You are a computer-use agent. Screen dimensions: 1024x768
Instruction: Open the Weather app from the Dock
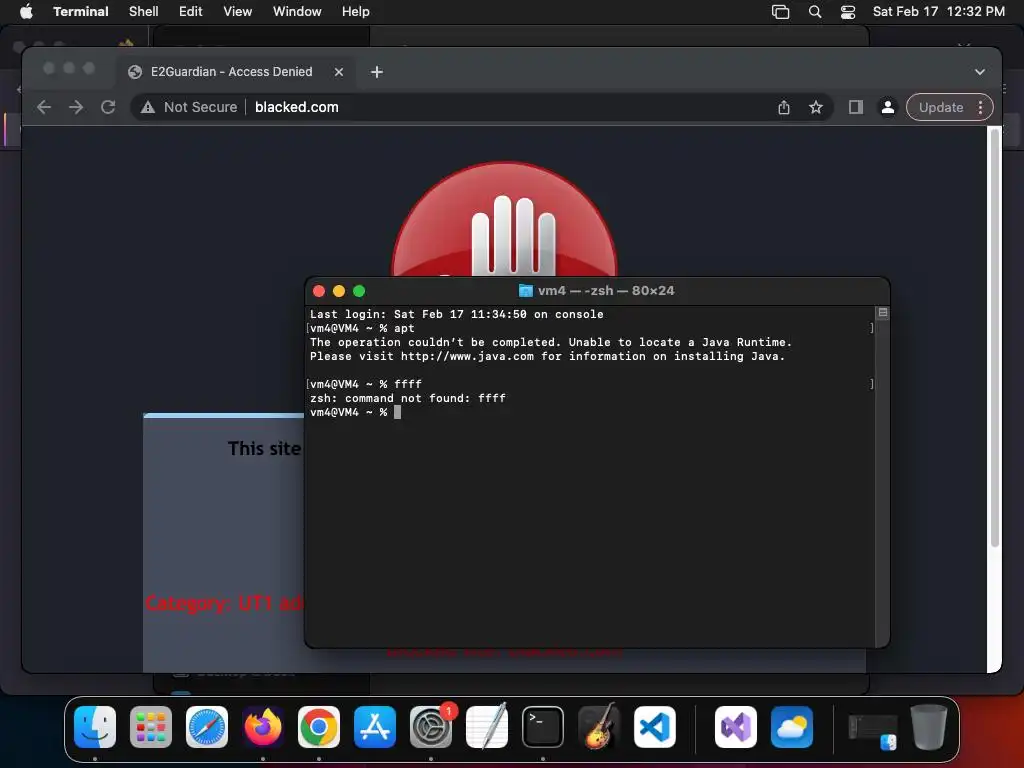792,727
